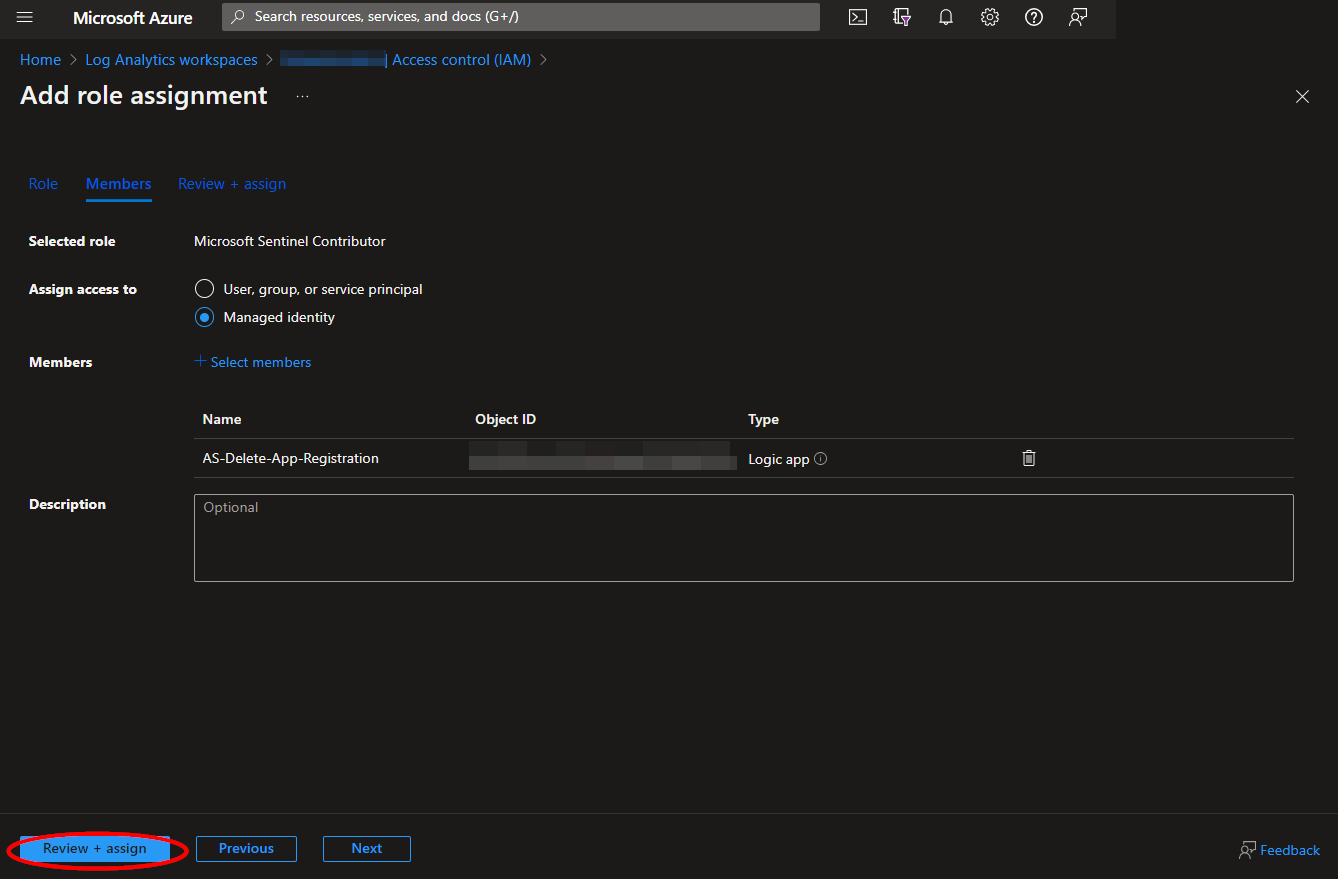Click into the optional Description field
Screen dimensions: 1338x879
point(743,538)
